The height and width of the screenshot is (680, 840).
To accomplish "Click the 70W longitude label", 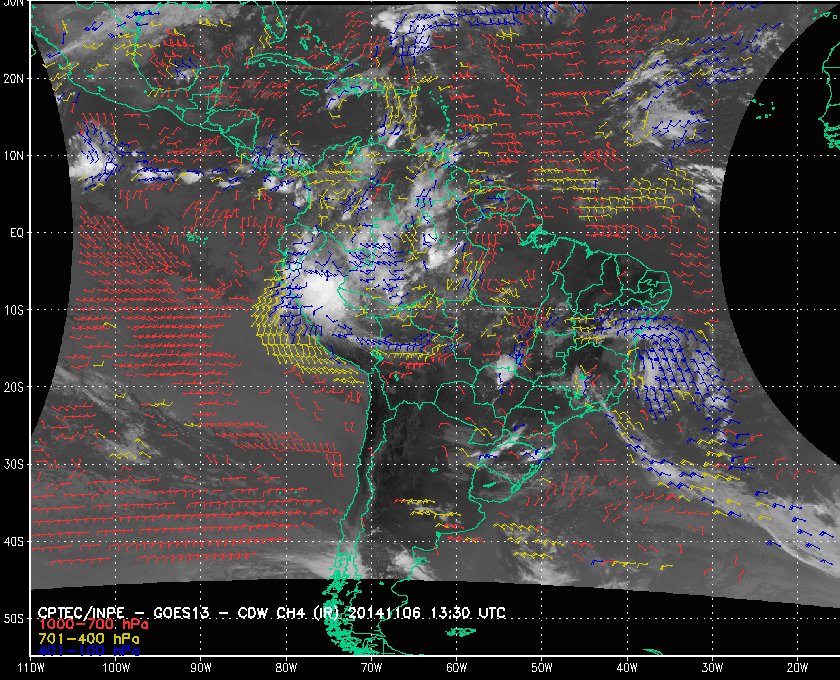I will point(371,668).
